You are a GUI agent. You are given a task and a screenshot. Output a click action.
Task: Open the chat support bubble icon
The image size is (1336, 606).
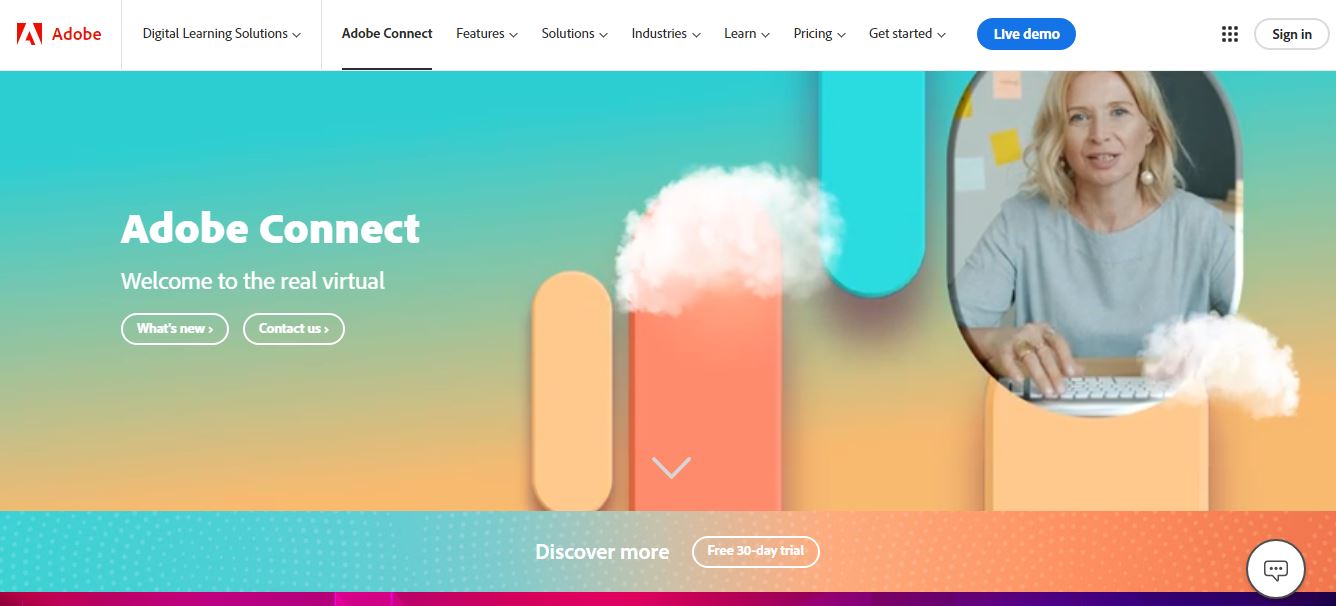(1275, 569)
